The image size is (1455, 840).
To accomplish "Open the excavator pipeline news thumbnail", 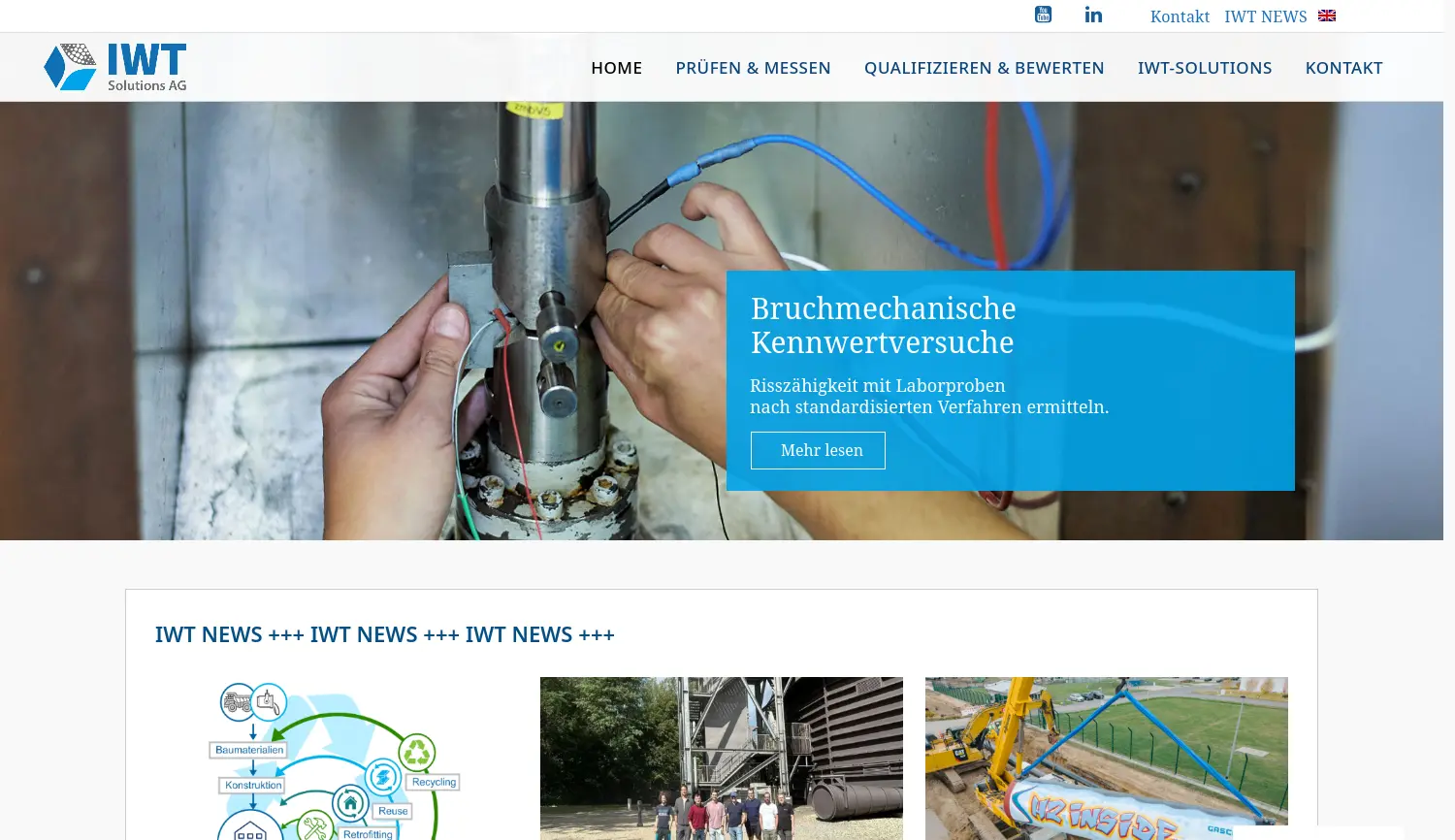I will (x=1106, y=758).
